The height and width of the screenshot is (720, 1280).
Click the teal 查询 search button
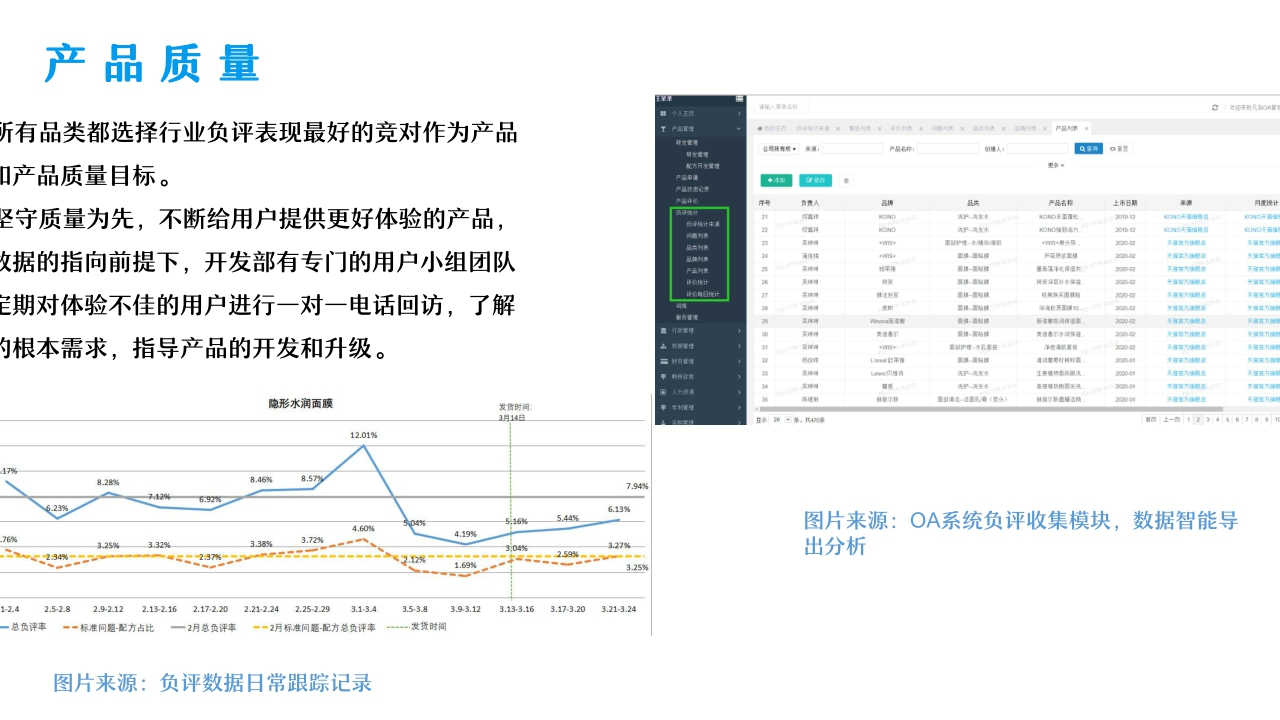pyautogui.click(x=1089, y=148)
